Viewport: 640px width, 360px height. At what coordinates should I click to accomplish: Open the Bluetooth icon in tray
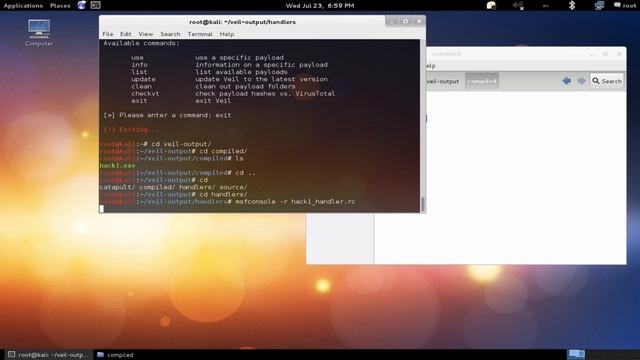click(571, 5)
